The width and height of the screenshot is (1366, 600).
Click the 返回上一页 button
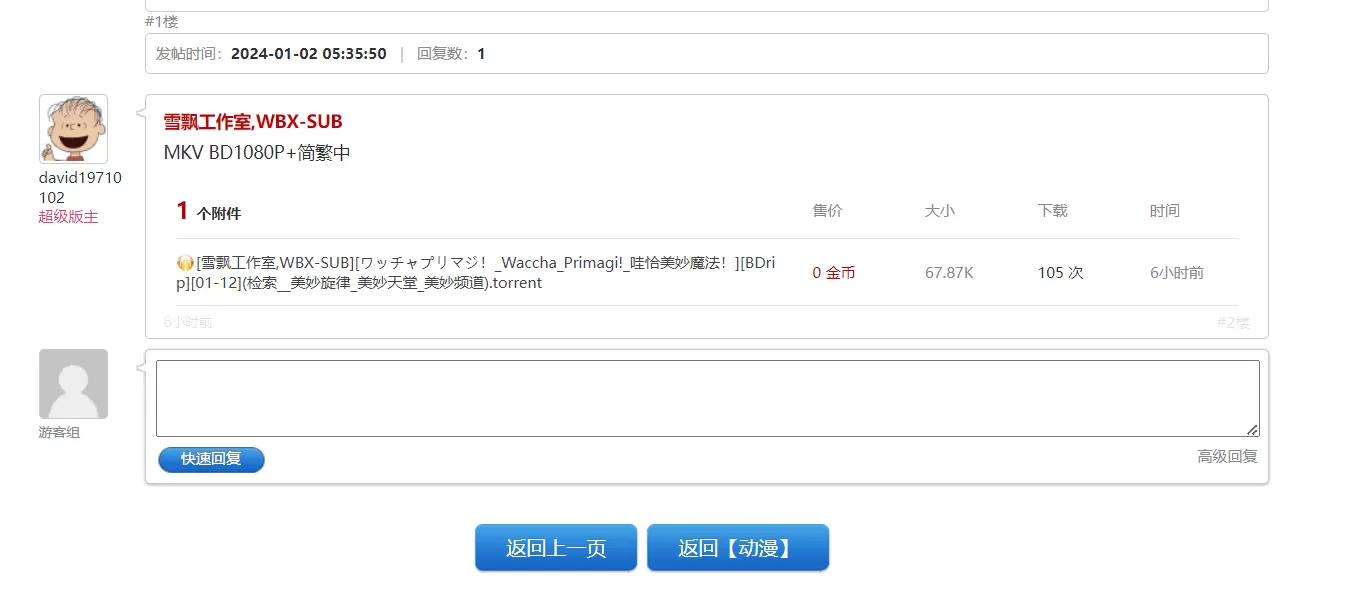pos(556,547)
